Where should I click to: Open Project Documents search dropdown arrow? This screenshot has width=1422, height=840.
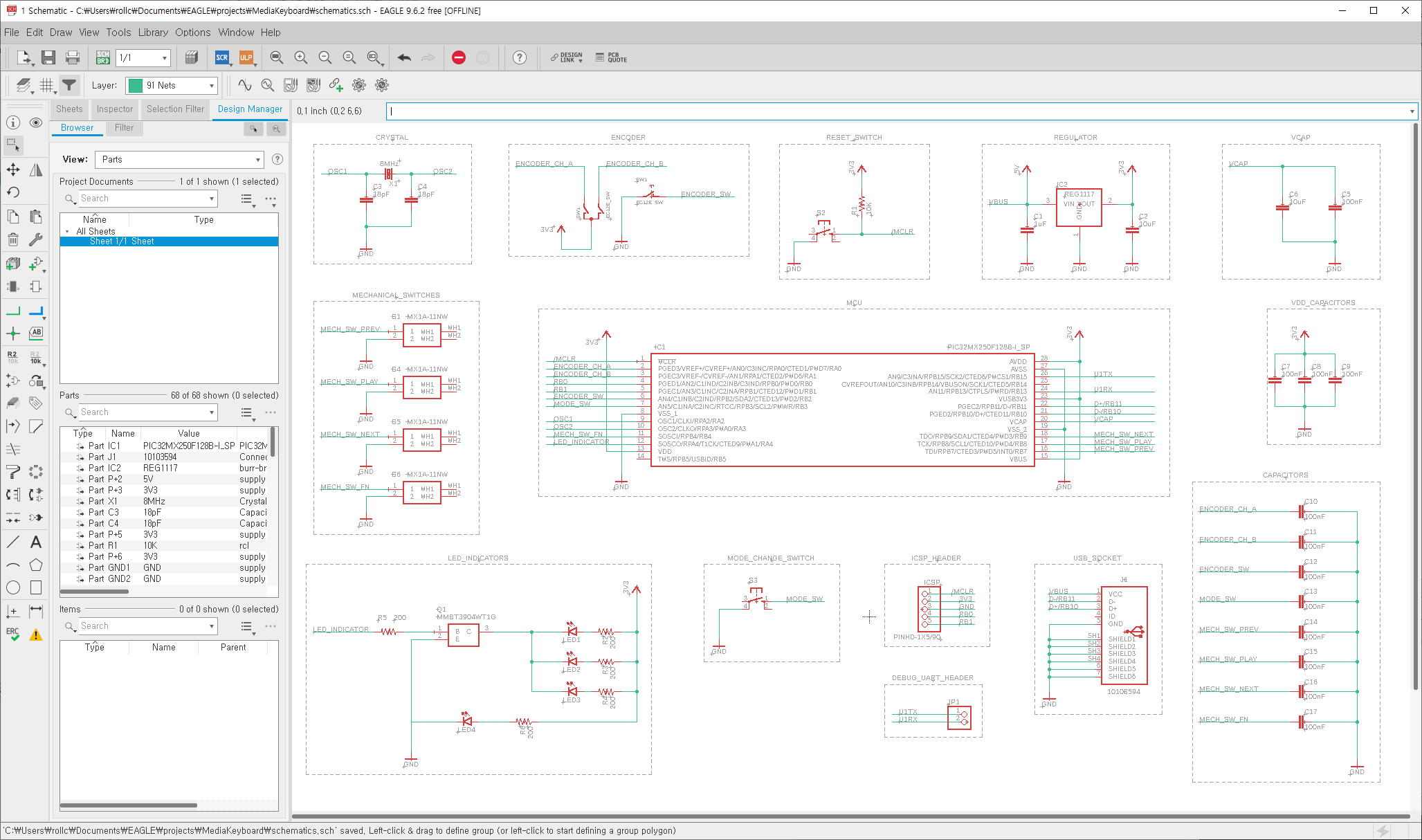[212, 199]
